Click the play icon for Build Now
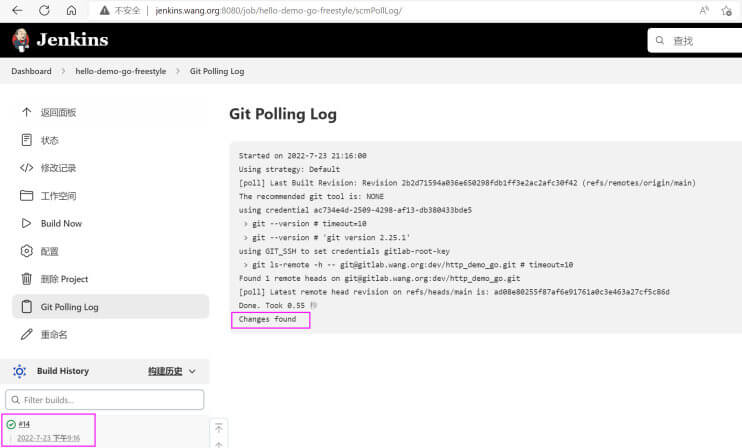Viewport: 742px width, 448px height. (26, 223)
